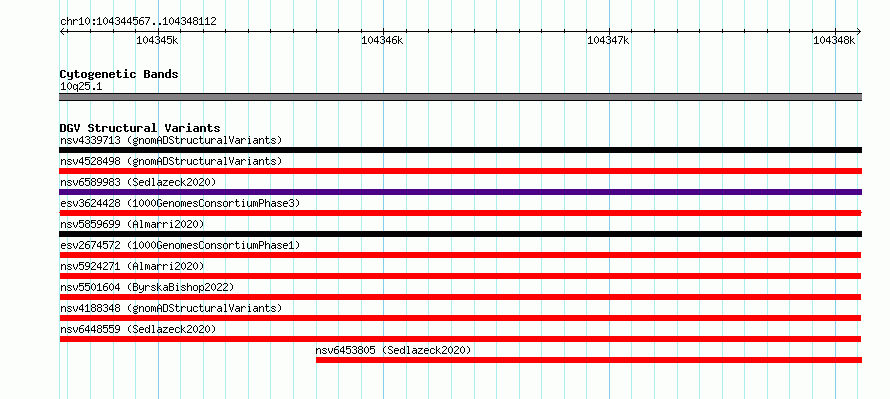Open the nsv4188348 (gnomADStructuralVariants) label
890x399 pixels.
click(171, 308)
